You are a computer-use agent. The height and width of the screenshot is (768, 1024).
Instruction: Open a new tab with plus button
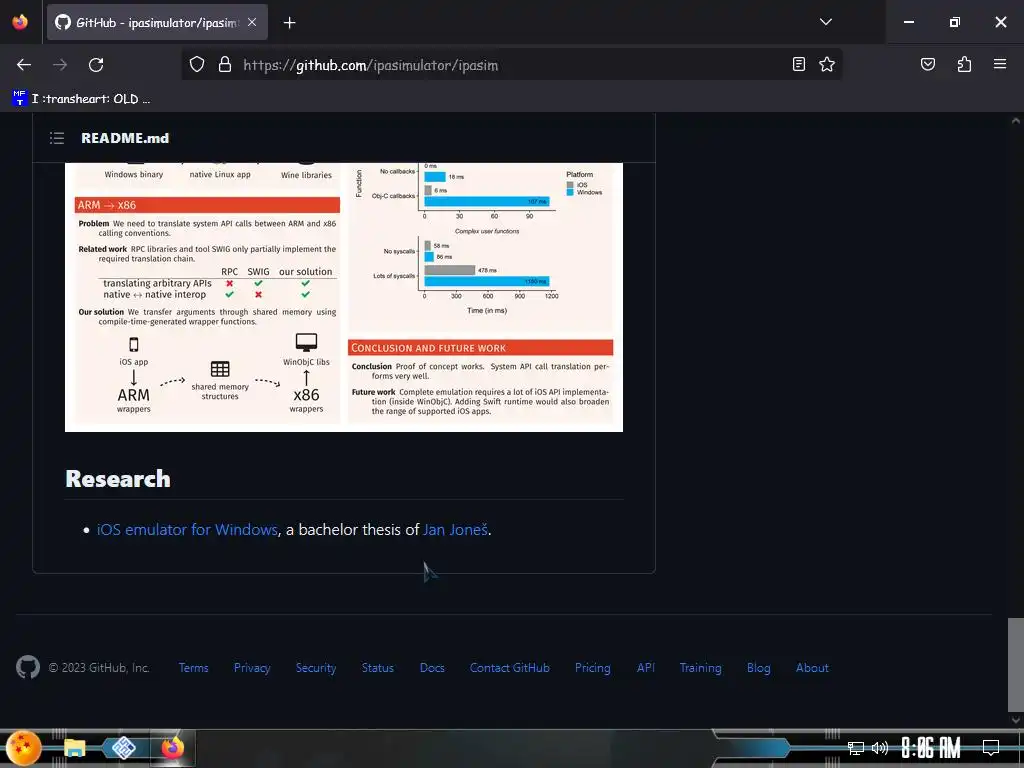tap(289, 23)
